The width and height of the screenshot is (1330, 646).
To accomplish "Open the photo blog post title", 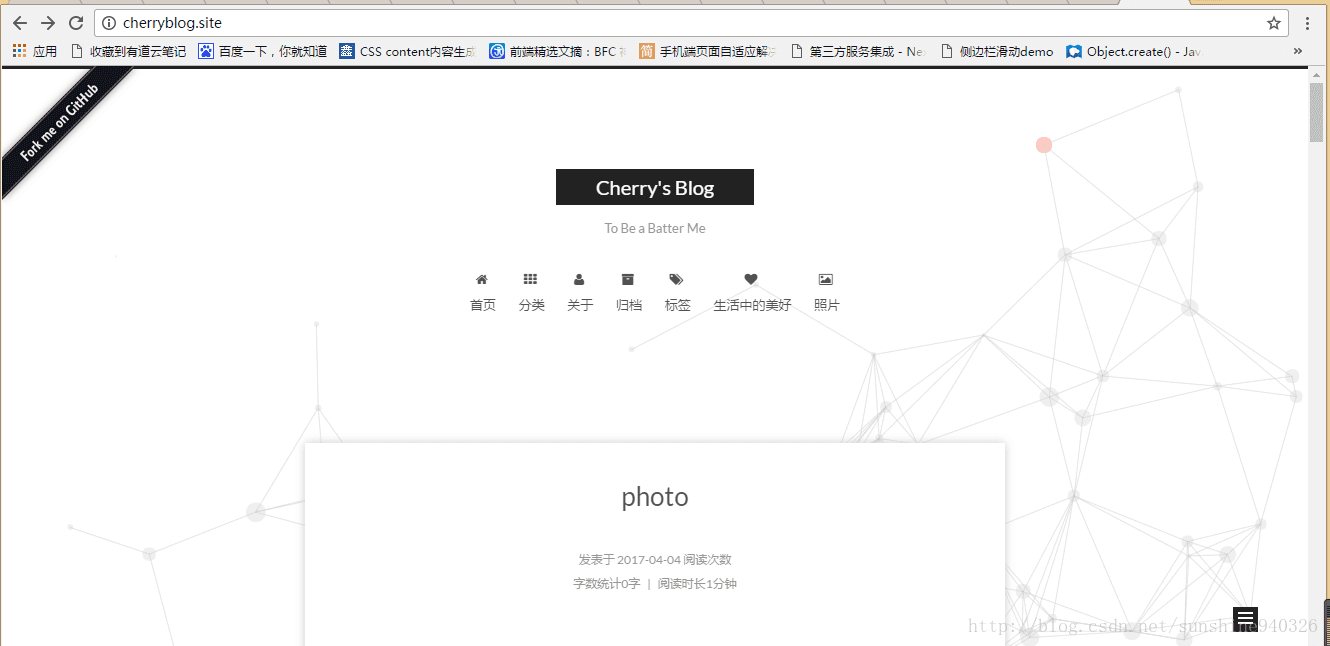I will [x=654, y=497].
